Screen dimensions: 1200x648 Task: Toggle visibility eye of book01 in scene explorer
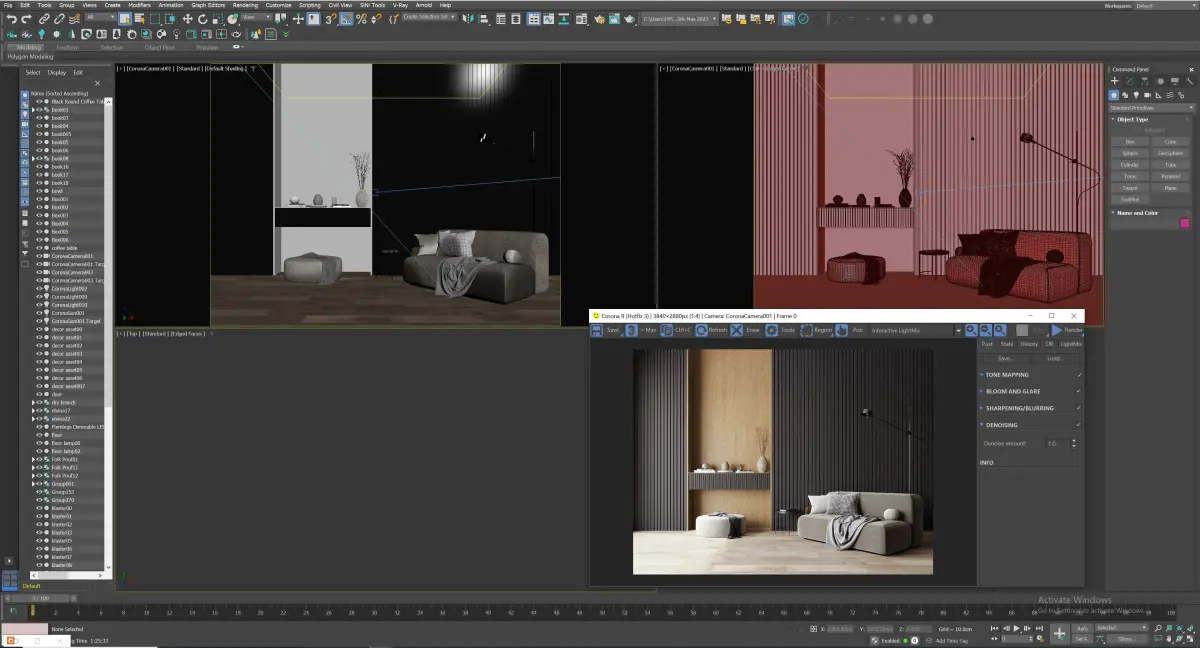pos(39,110)
